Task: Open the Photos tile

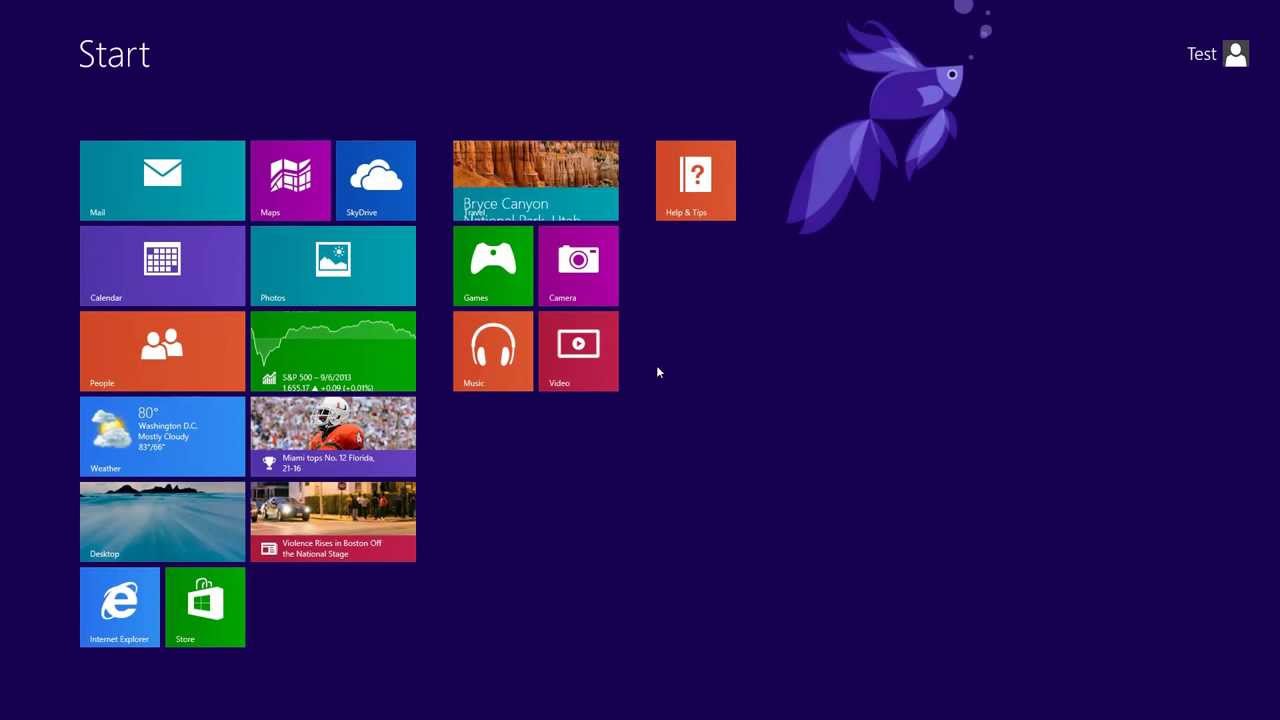Action: tap(333, 266)
